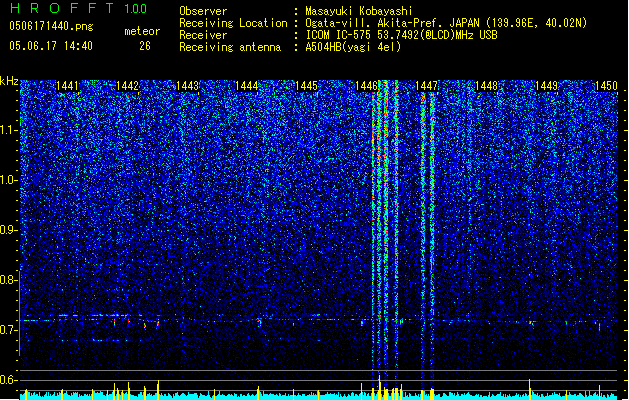Click the 1441 time marker

point(67,86)
